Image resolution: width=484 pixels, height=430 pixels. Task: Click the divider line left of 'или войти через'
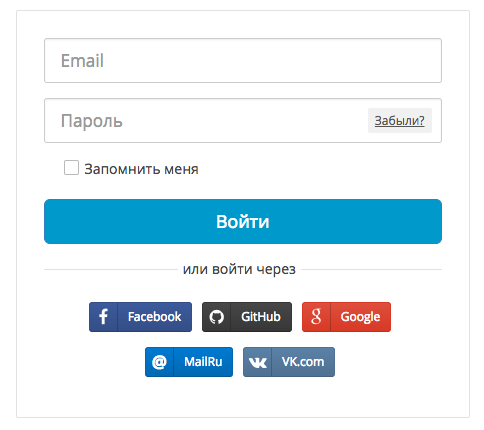click(111, 269)
